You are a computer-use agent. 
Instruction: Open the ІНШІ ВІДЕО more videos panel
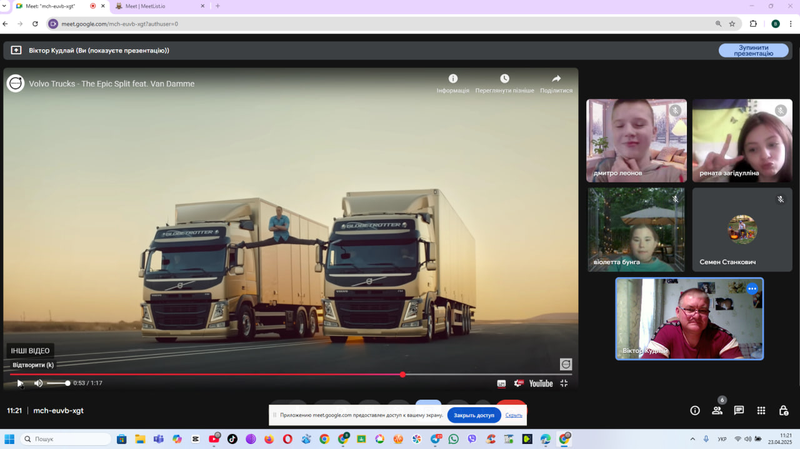point(30,351)
